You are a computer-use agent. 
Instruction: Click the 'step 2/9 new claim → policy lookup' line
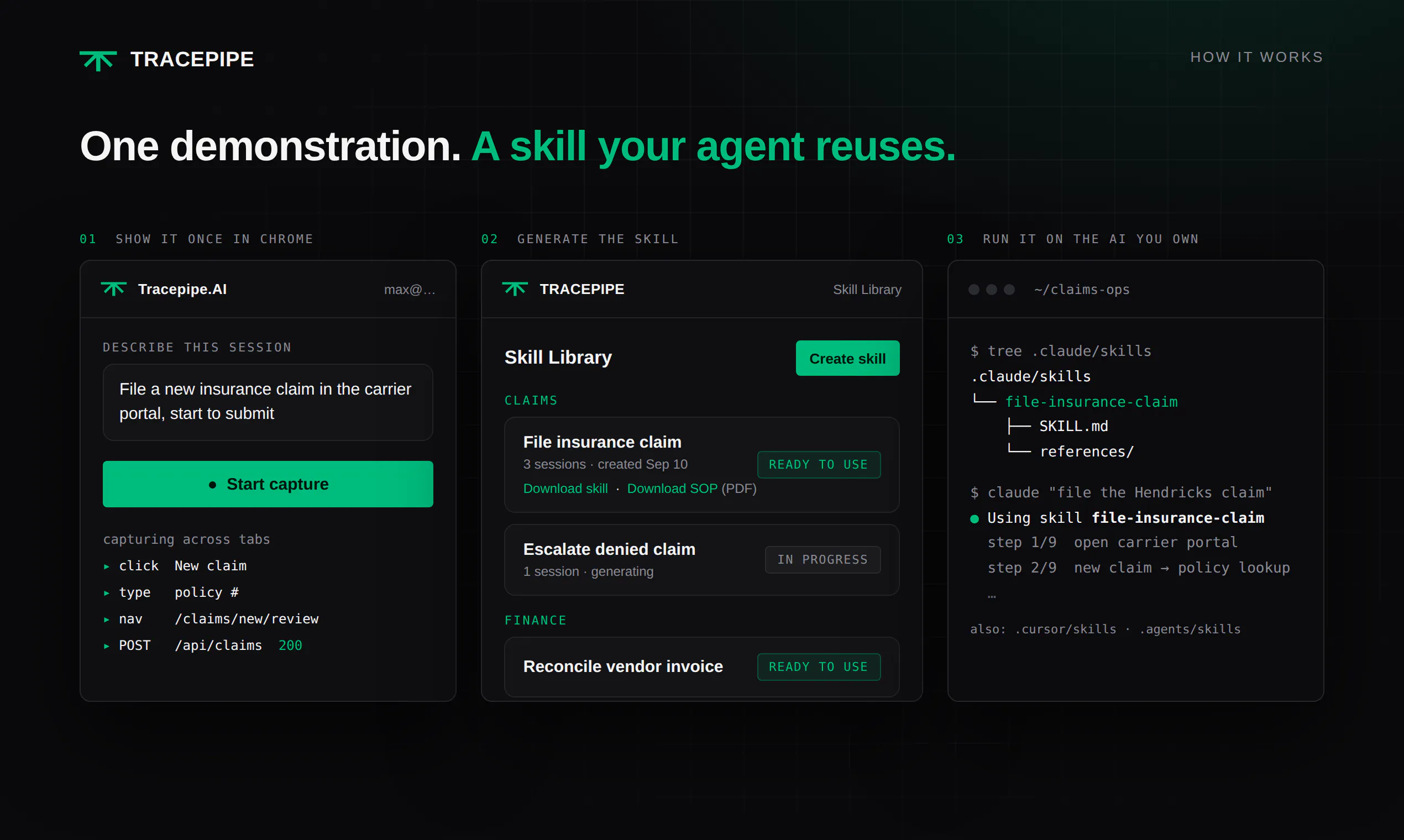coord(1139,568)
